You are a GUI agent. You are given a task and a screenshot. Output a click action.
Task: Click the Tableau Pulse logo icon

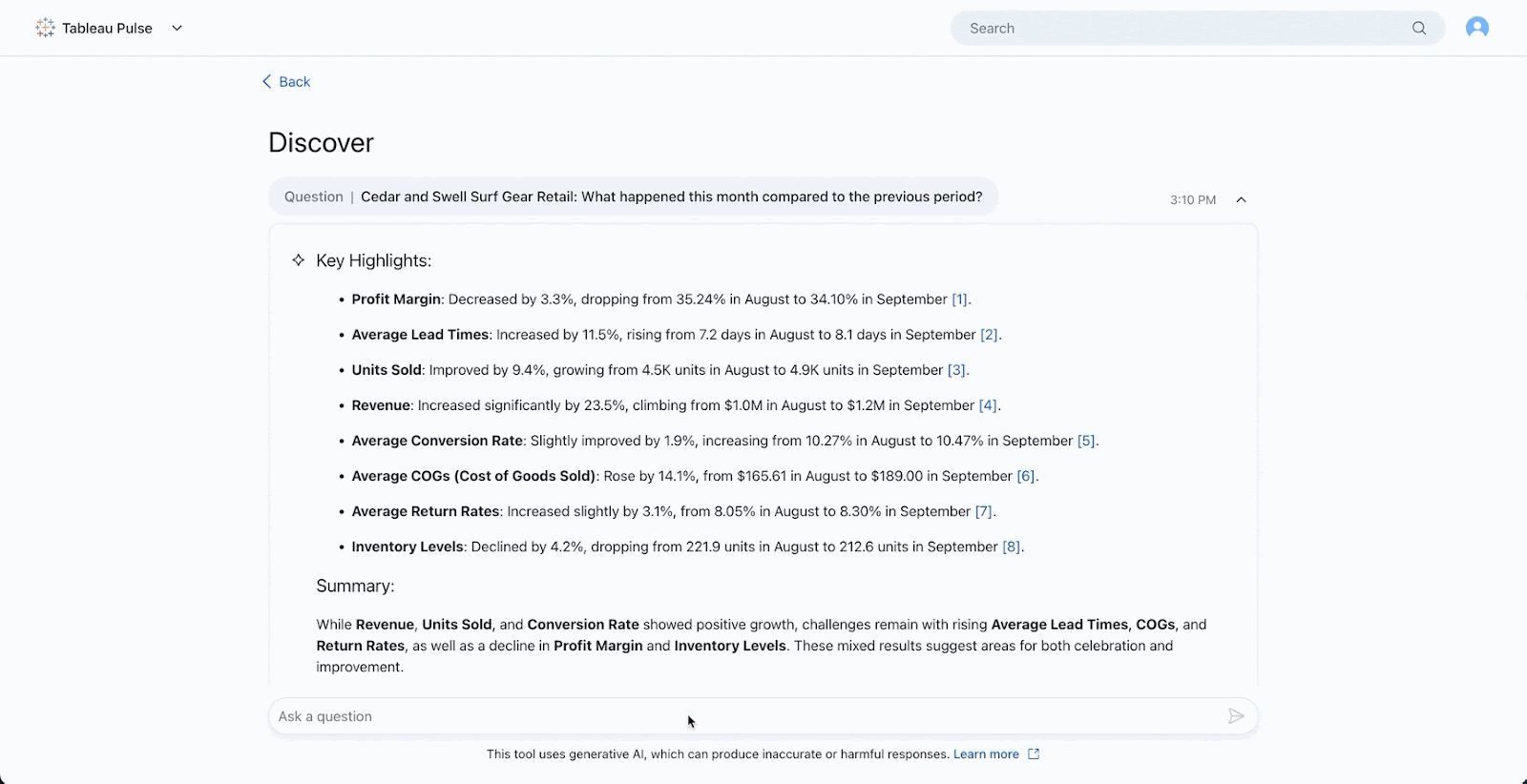(45, 29)
